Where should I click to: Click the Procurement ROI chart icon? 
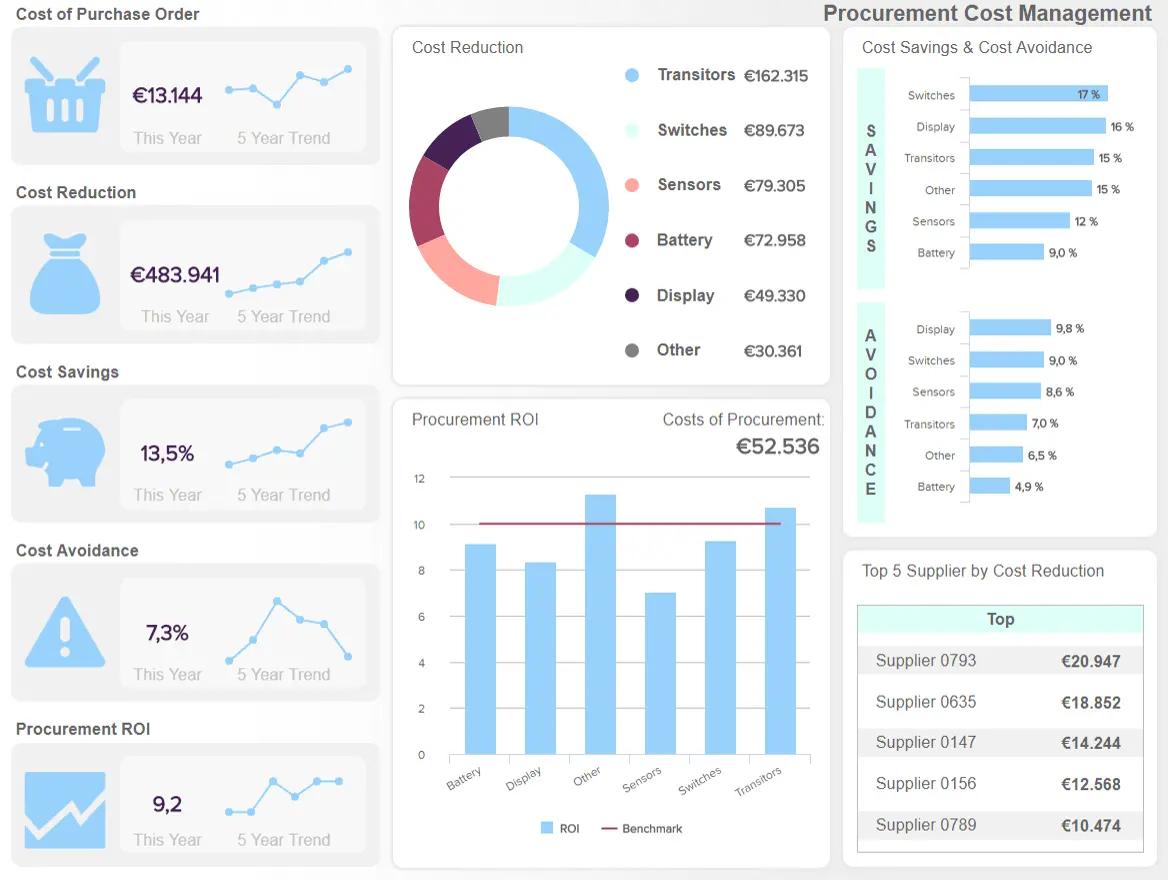(65, 810)
